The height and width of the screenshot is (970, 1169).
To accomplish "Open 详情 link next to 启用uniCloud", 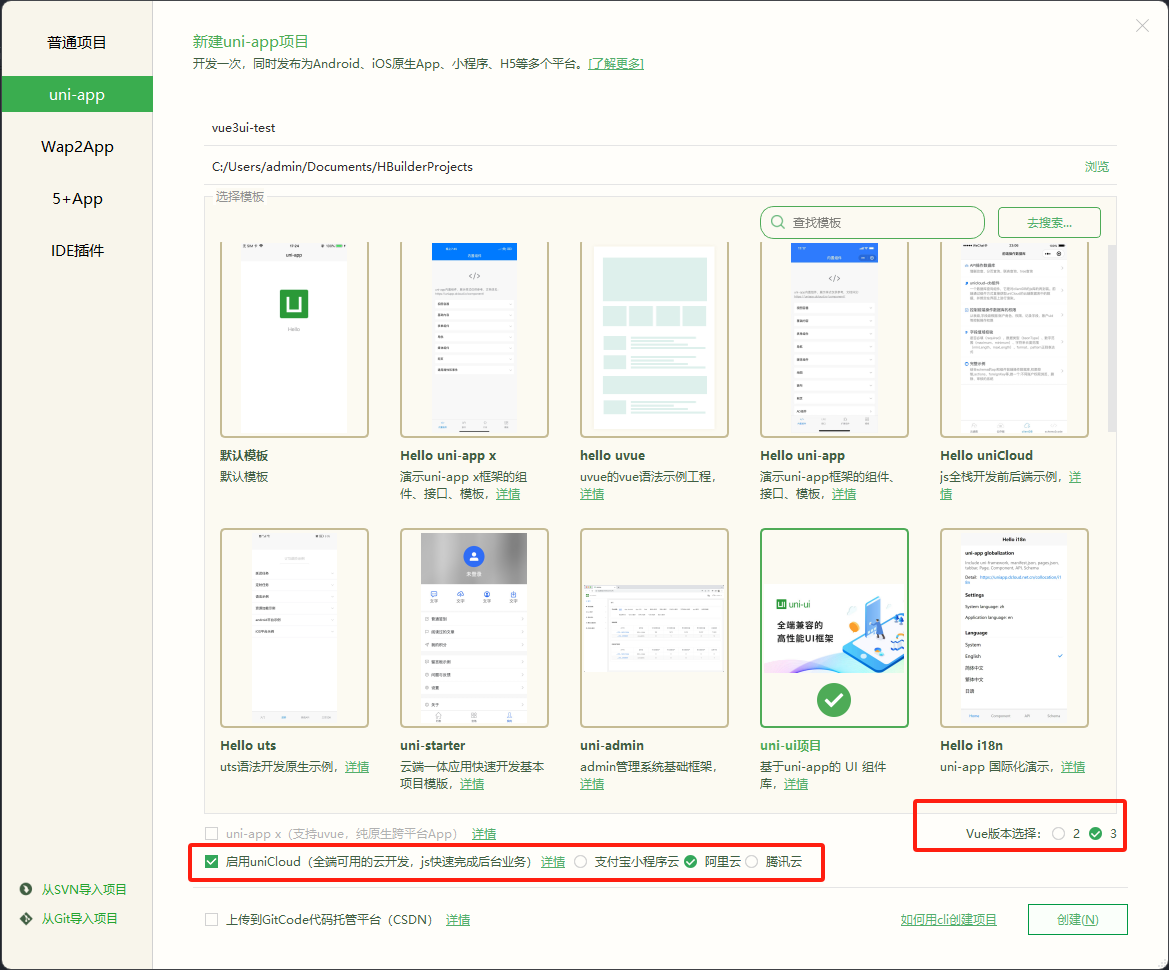I will (553, 861).
